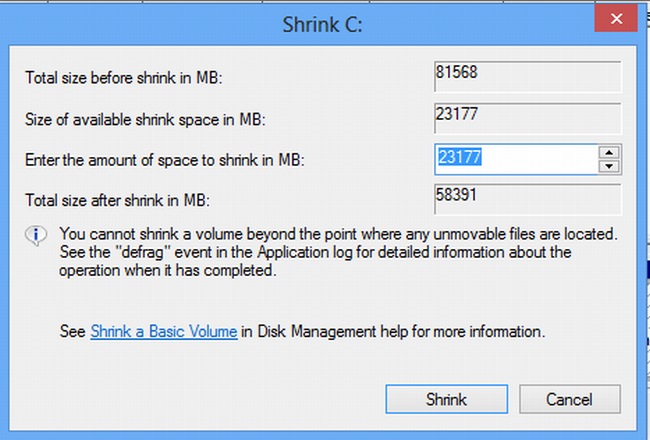The height and width of the screenshot is (440, 650).
Task: Open the Shrink a Basic Volume link
Action: pyautogui.click(x=164, y=331)
